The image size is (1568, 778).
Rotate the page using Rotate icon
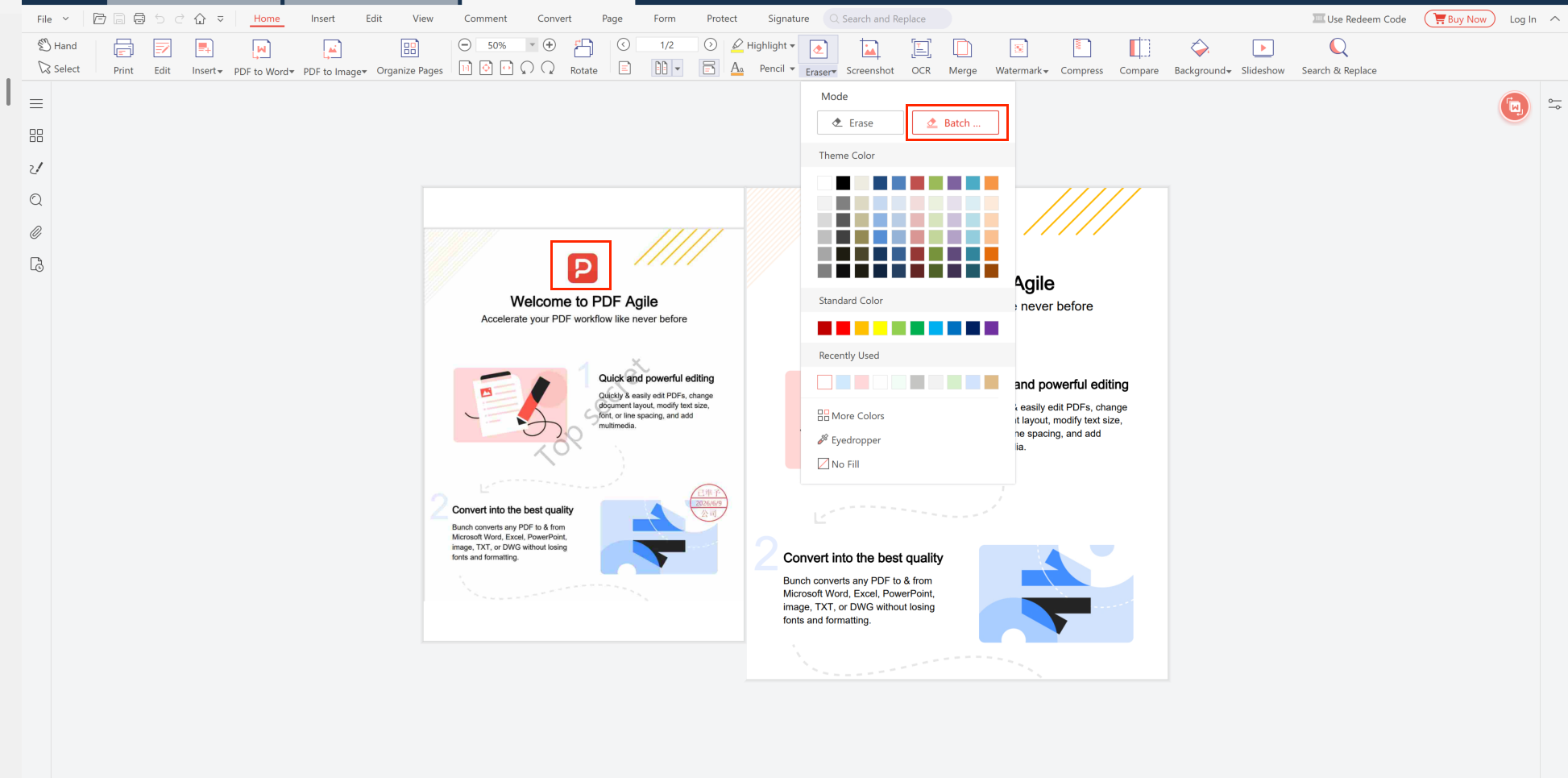click(583, 56)
